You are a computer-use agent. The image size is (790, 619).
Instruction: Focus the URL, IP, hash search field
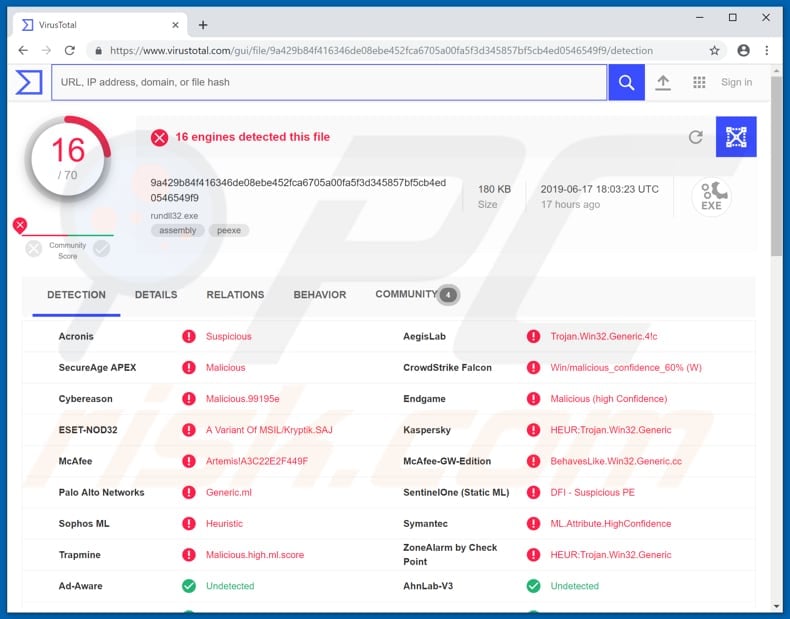[x=329, y=82]
